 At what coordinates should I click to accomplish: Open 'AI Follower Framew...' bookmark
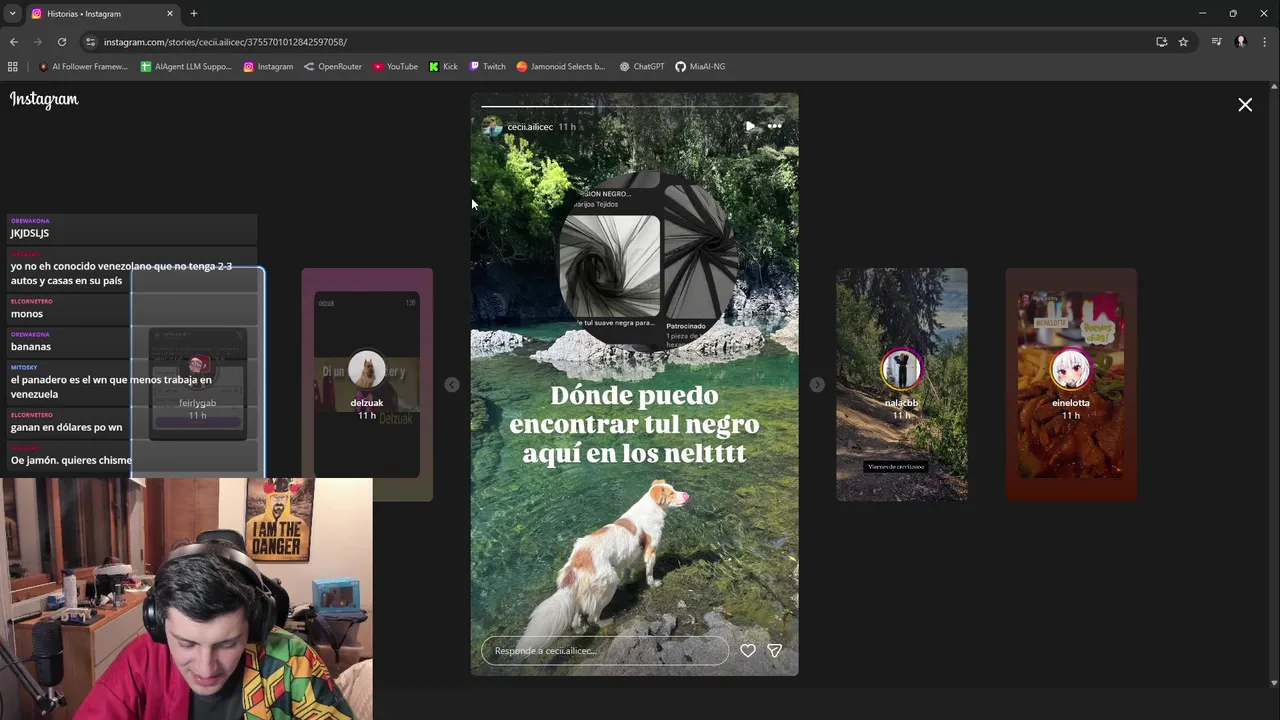[83, 67]
